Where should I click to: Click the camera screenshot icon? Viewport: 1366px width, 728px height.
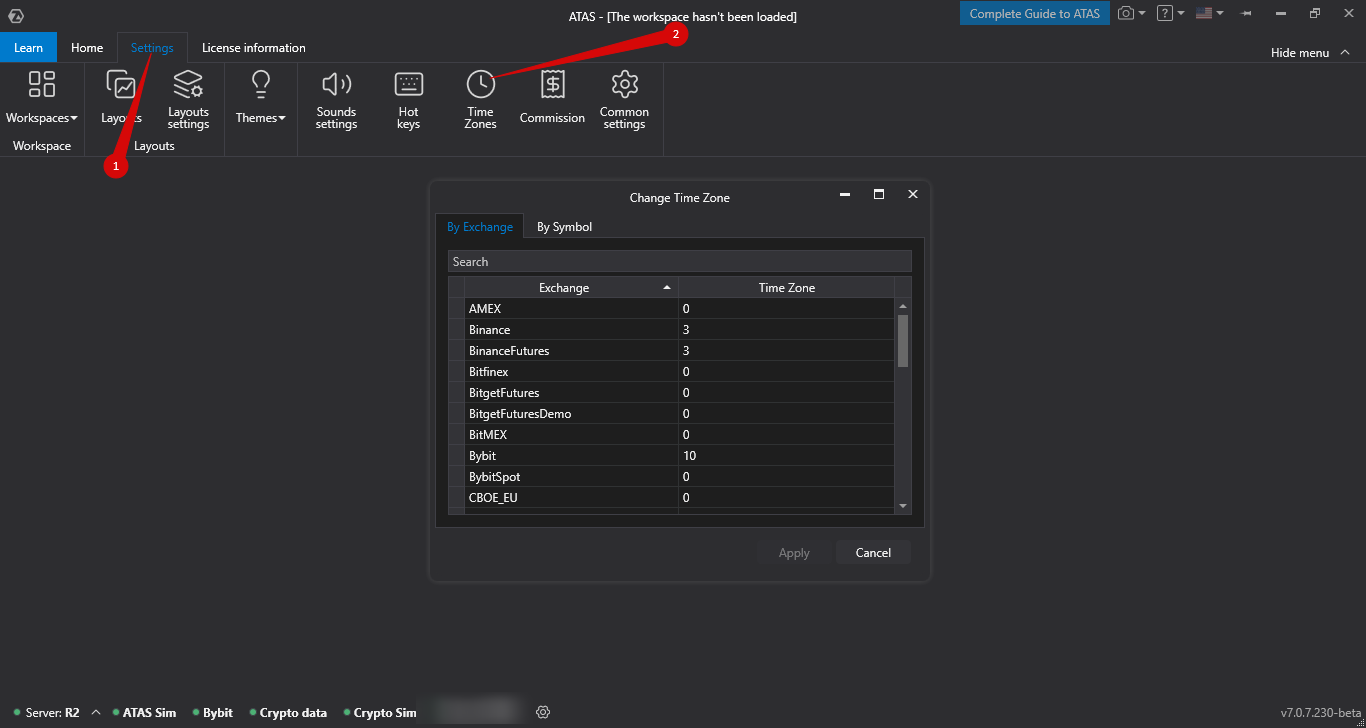[x=1126, y=13]
